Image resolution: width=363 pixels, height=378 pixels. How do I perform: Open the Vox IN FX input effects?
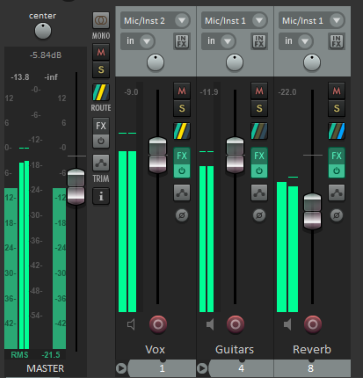pyautogui.click(x=182, y=41)
